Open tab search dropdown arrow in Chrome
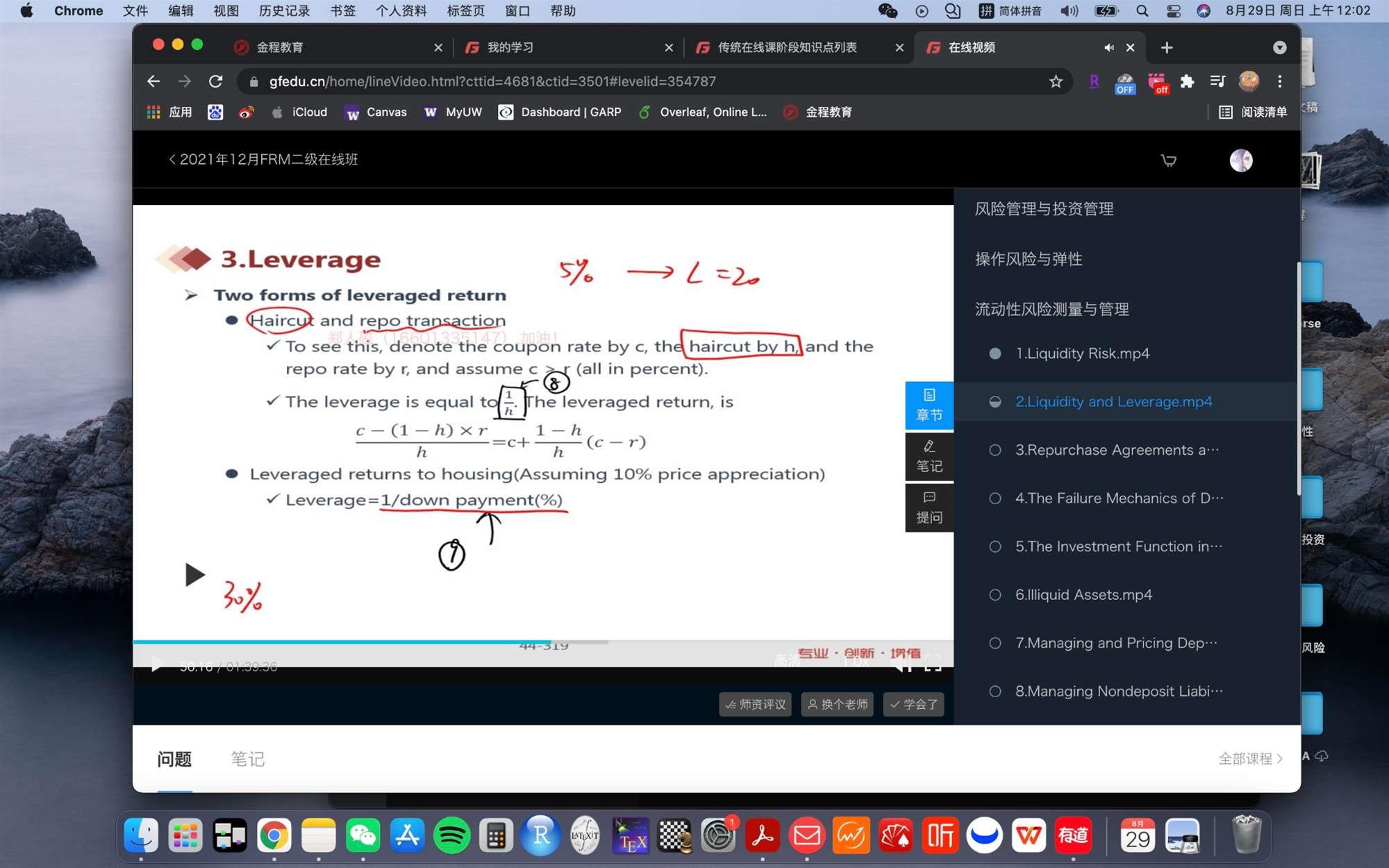1389x868 pixels. (1279, 47)
